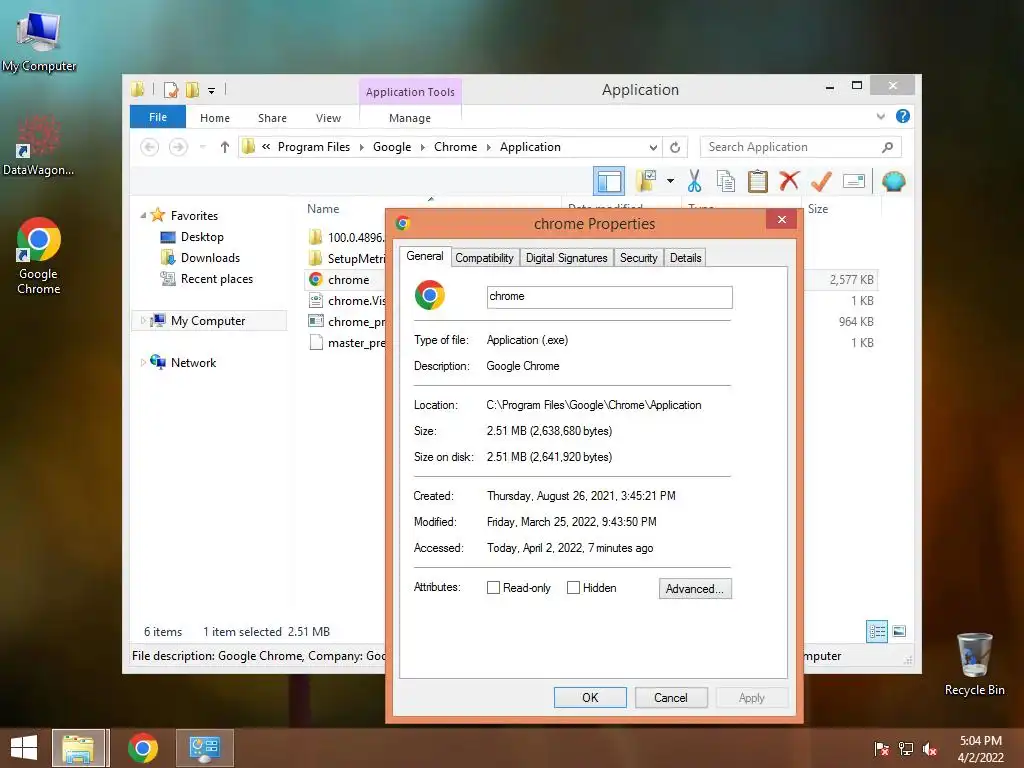1024x768 pixels.
Task: Select the master_pre file in list
Action: click(x=347, y=343)
